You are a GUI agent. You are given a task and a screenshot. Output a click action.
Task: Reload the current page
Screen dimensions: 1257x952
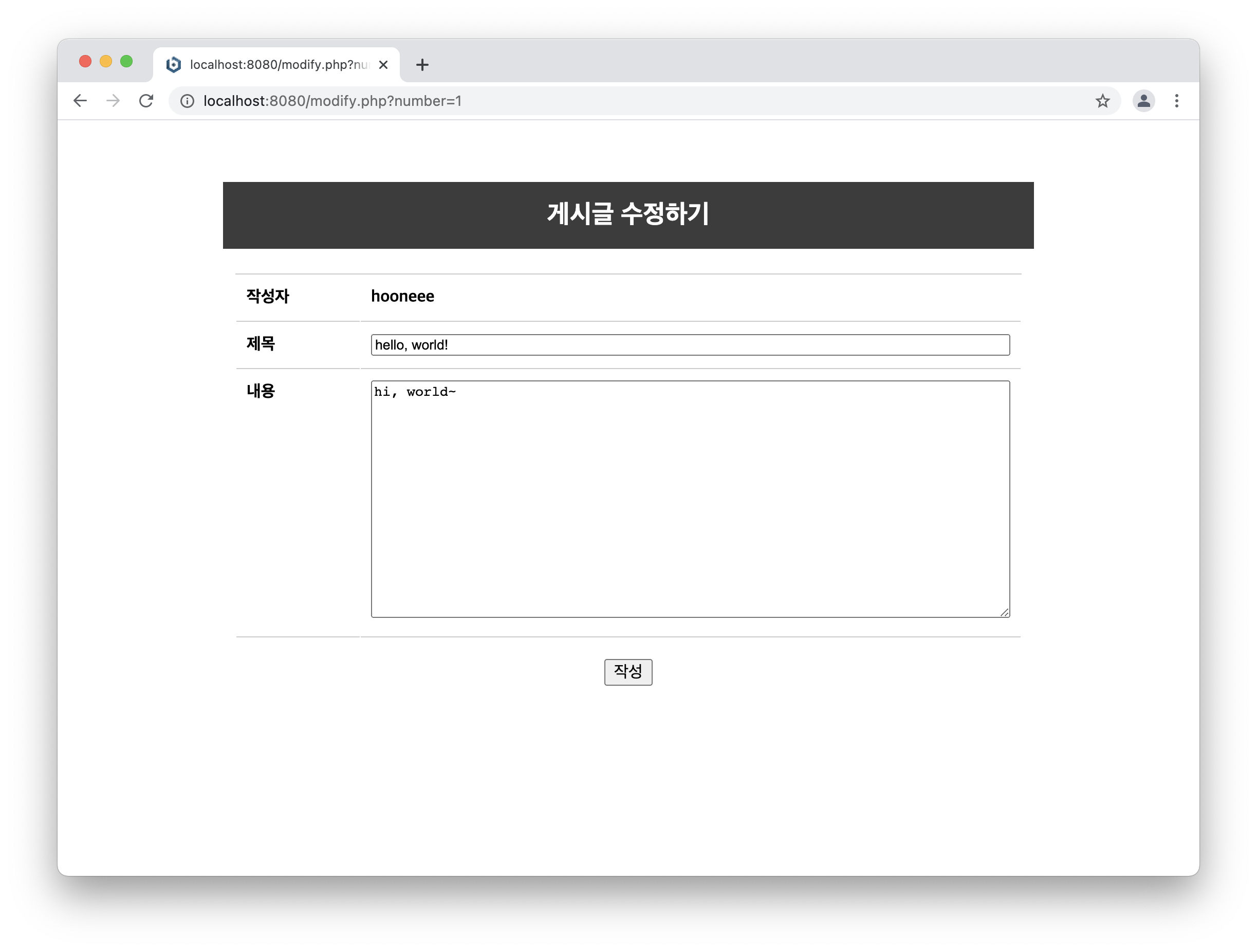[146, 101]
